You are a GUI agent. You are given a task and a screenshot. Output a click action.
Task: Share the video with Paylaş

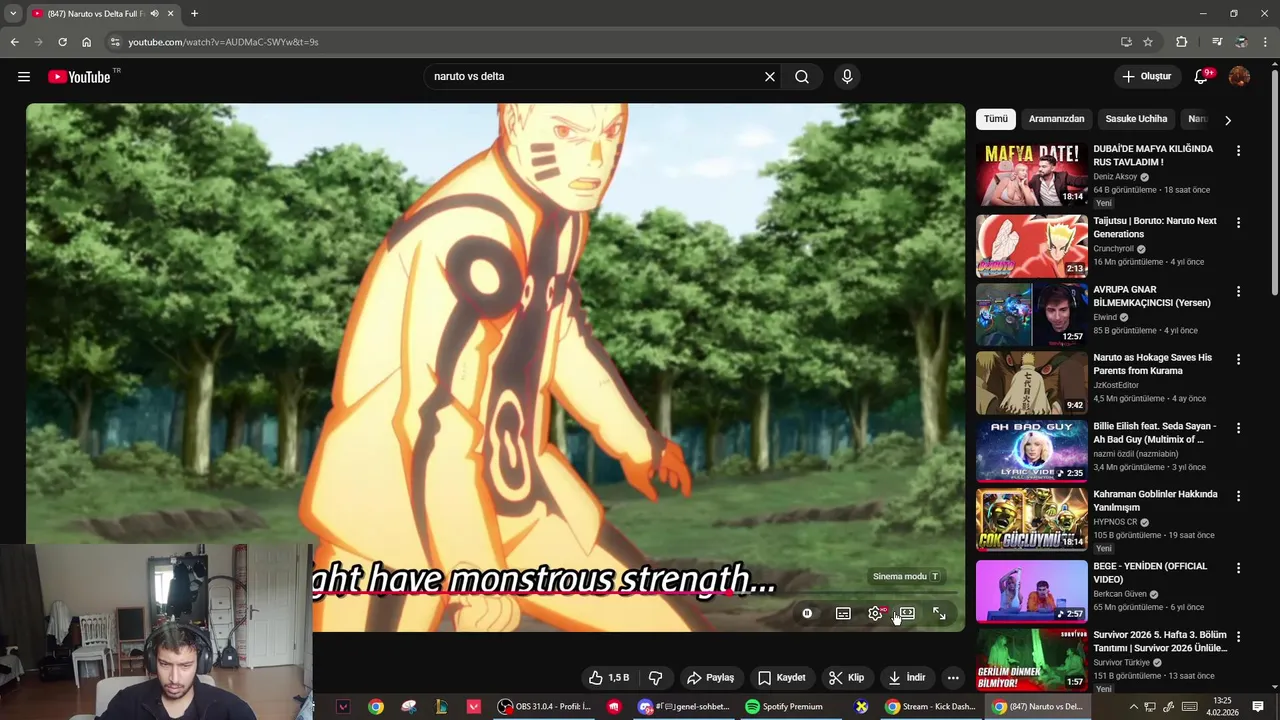(710, 678)
